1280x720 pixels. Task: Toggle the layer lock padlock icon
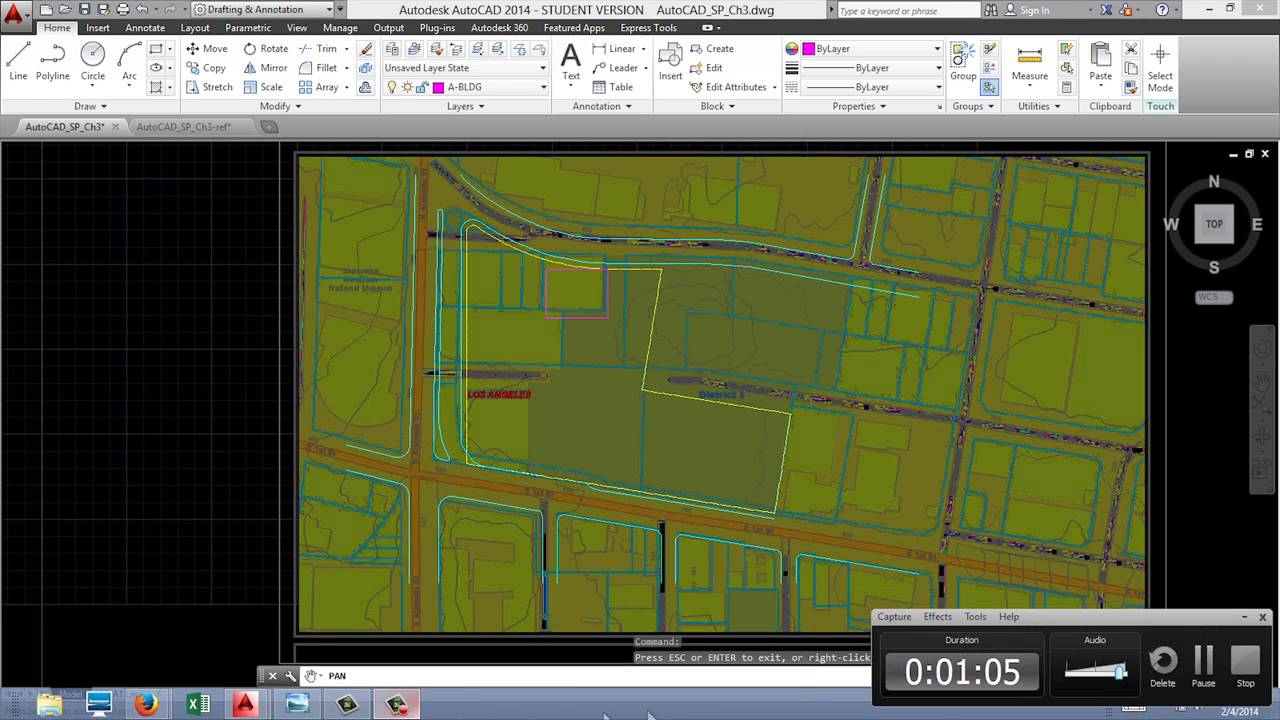(x=423, y=88)
